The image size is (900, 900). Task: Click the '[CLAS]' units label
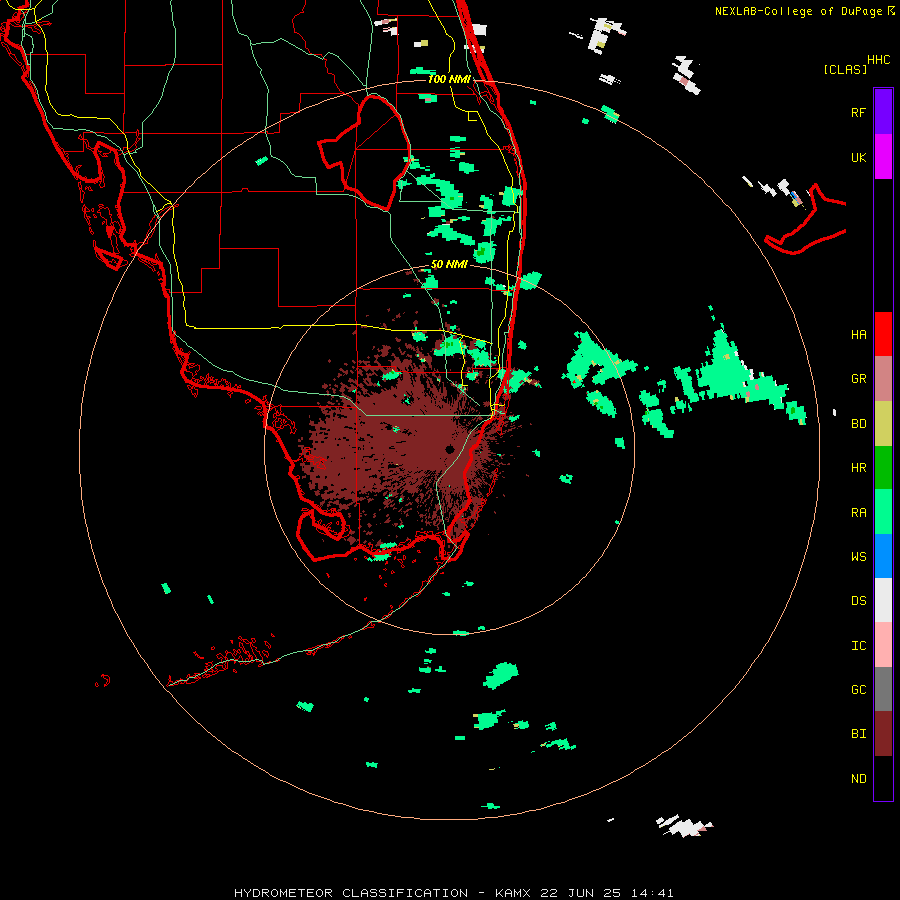[845, 69]
